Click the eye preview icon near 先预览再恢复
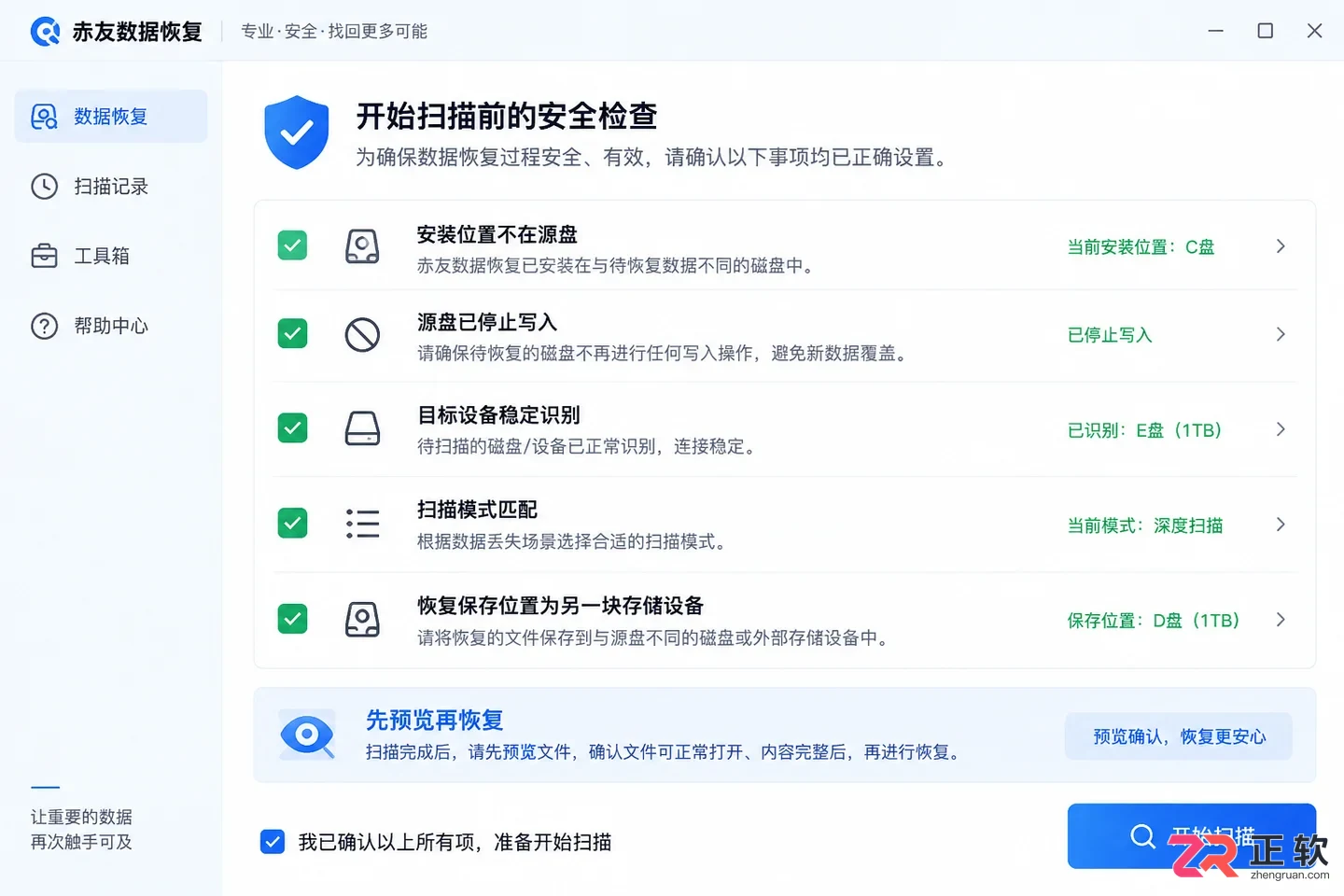 307,736
